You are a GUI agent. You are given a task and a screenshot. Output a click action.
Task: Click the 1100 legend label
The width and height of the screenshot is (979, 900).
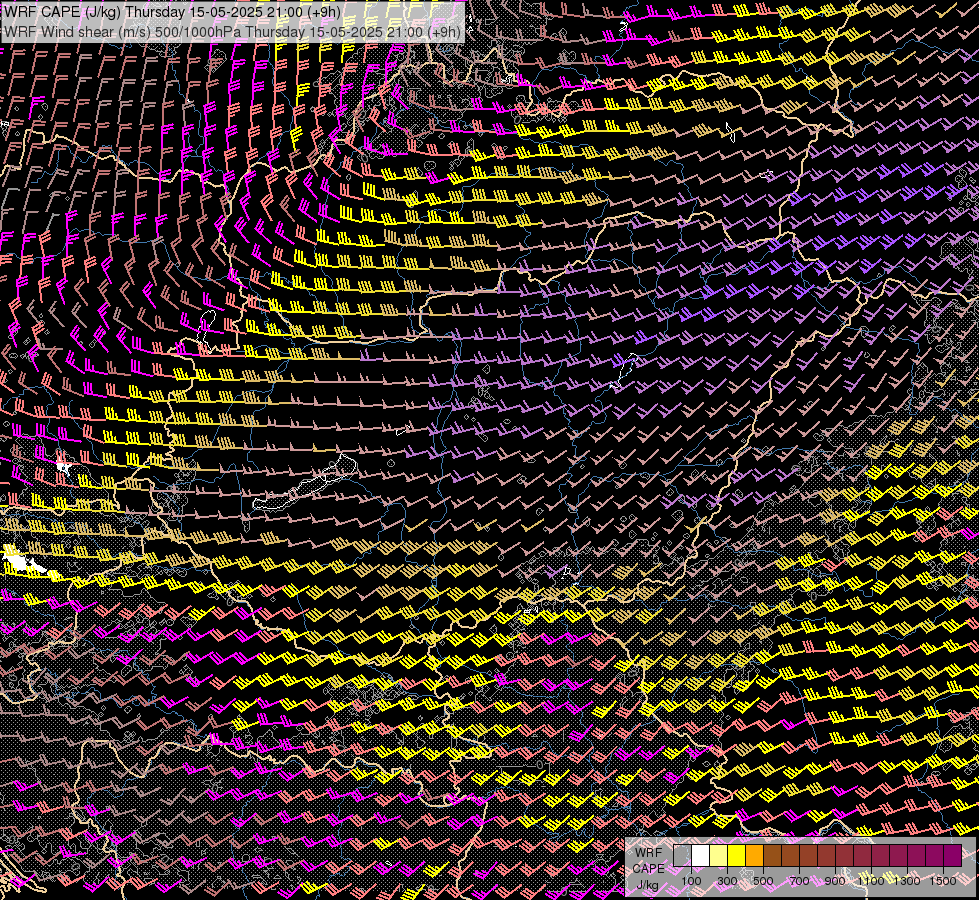tap(871, 881)
